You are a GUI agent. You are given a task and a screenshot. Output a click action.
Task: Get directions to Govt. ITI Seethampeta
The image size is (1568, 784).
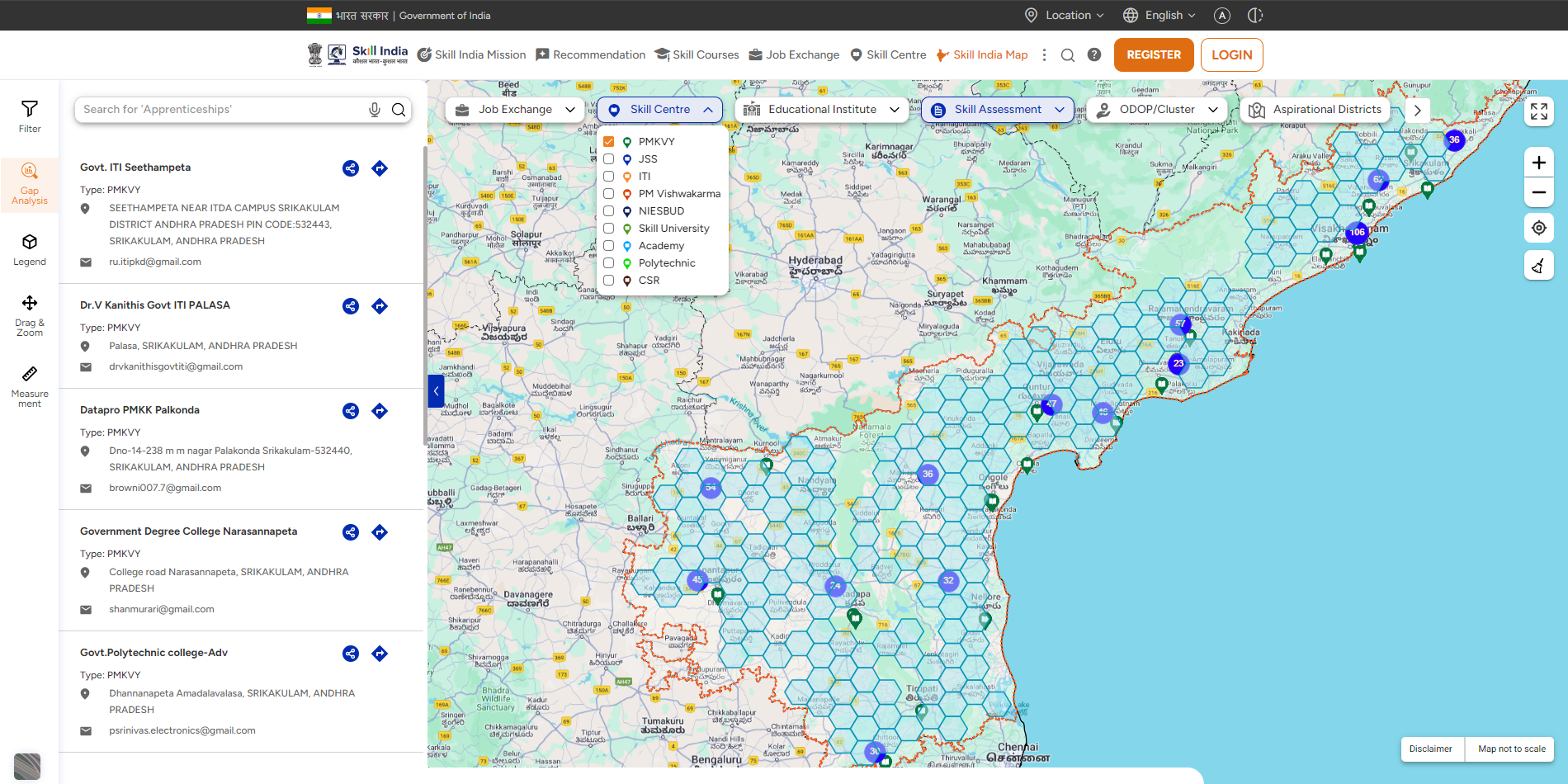pyautogui.click(x=380, y=168)
